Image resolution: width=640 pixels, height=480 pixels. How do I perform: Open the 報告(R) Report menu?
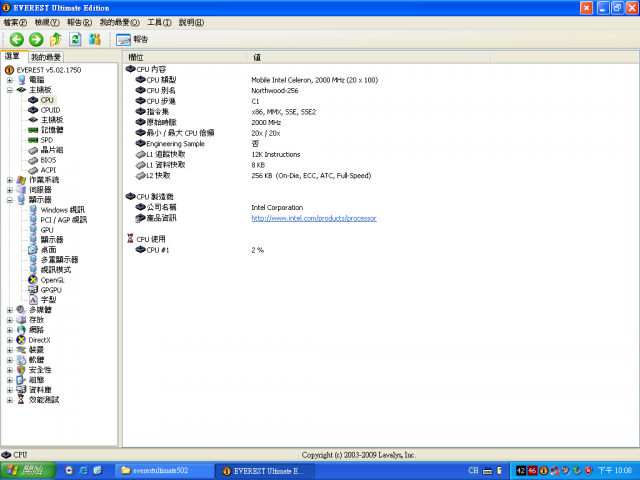coord(80,22)
